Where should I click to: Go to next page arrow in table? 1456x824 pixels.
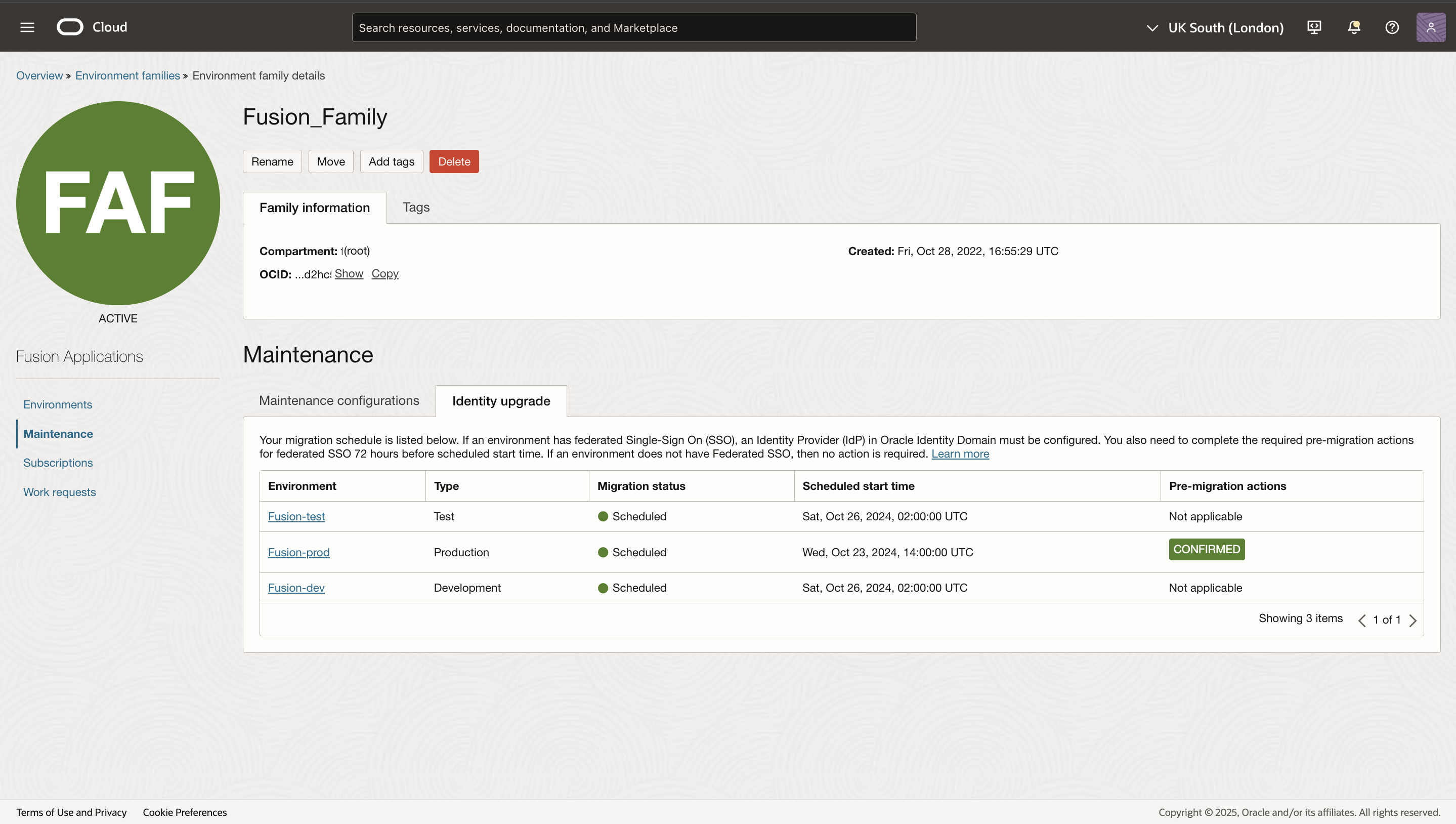[x=1413, y=620]
